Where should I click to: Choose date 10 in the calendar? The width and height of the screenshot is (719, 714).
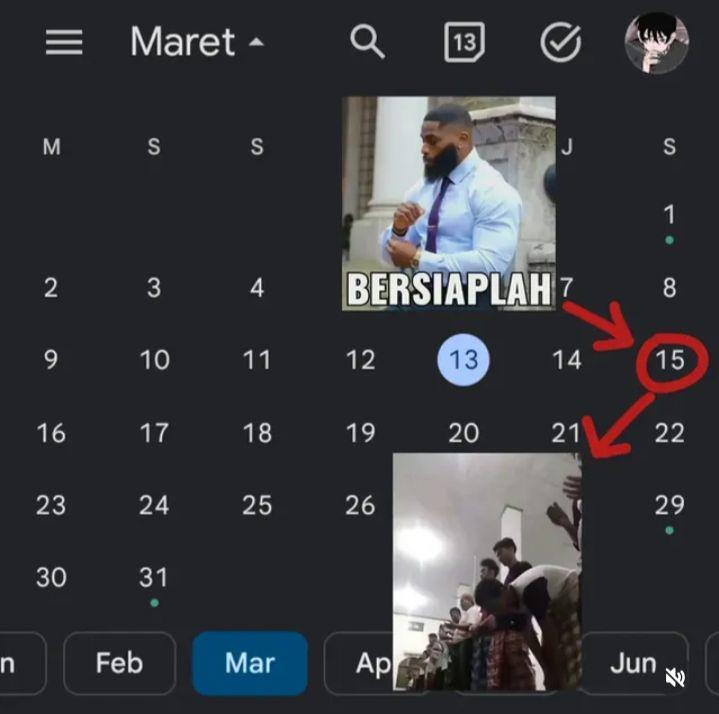point(155,360)
